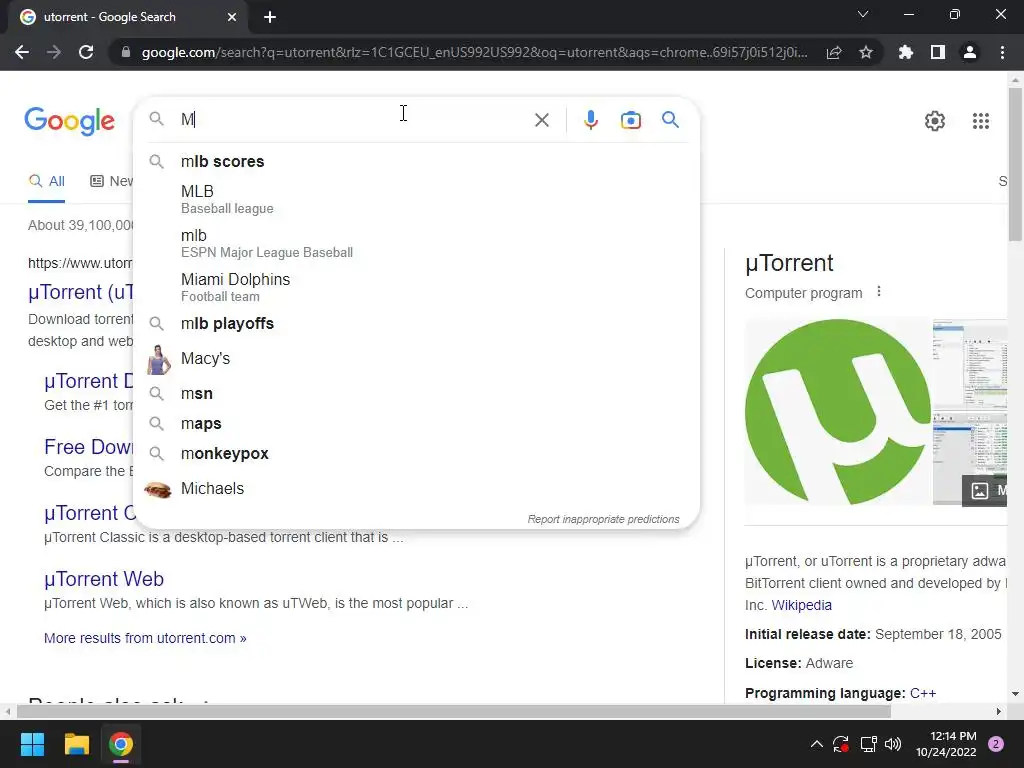Select suggestion 'mlb playoffs'

(416, 323)
